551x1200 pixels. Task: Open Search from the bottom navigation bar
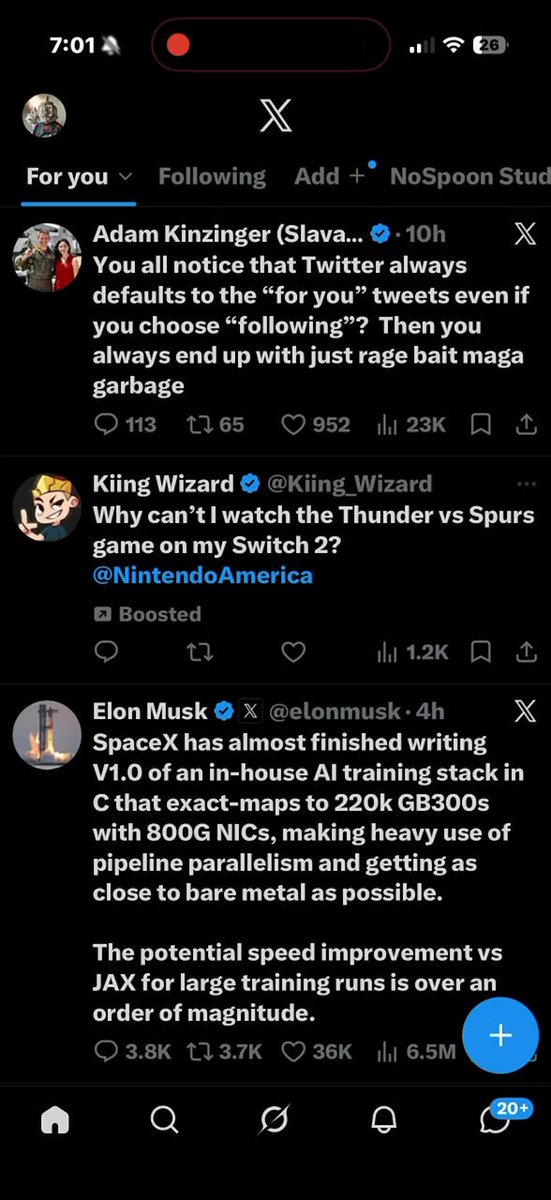tap(164, 1121)
